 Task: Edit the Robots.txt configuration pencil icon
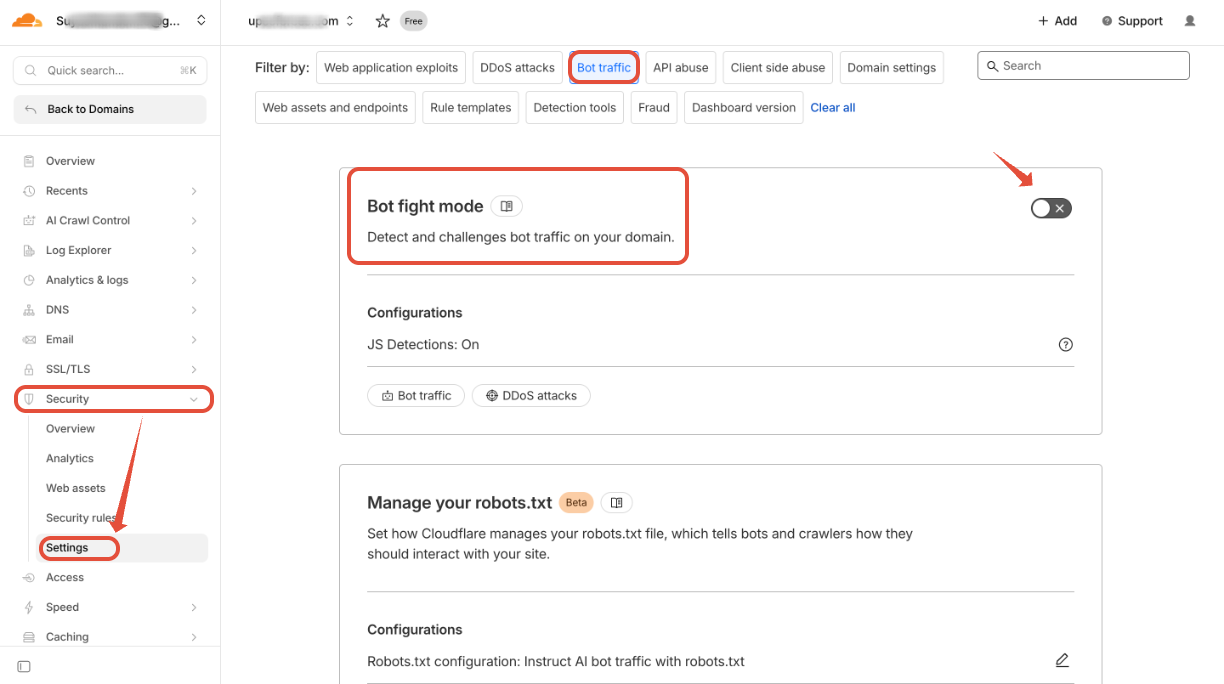coord(1062,660)
